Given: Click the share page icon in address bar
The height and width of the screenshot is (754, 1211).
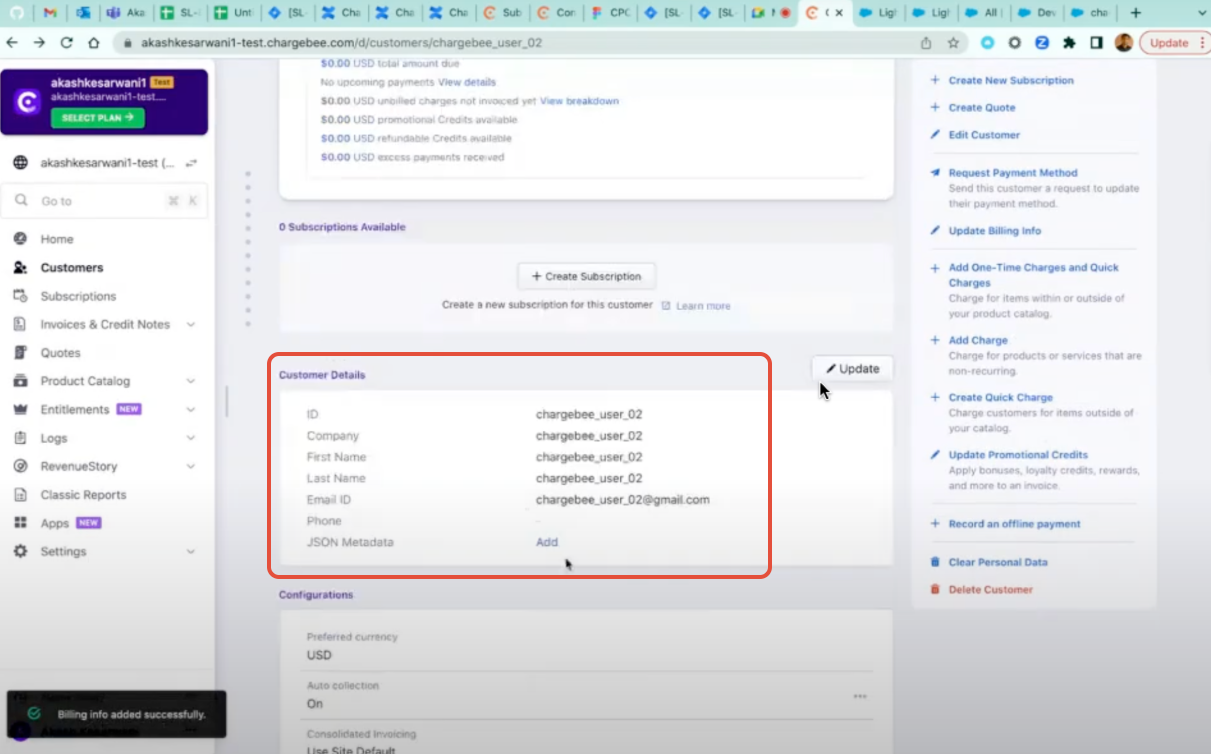Looking at the screenshot, I should click(926, 43).
